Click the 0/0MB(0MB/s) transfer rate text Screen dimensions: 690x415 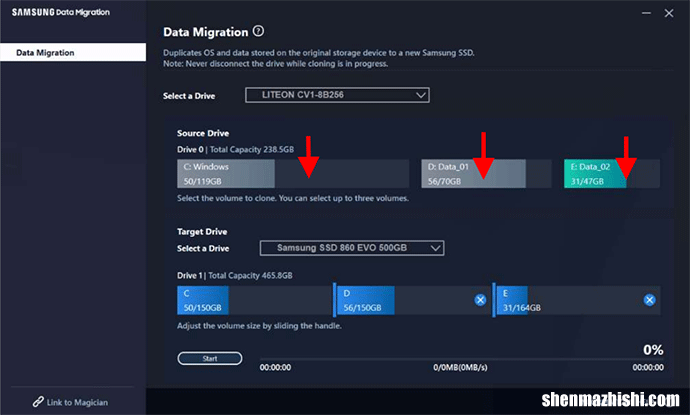pos(460,367)
